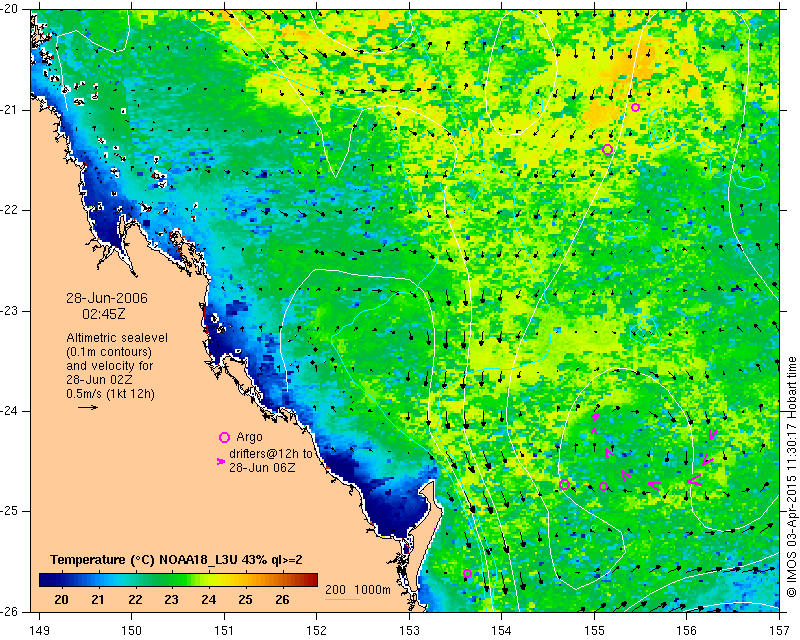This screenshot has width=800, height=640.
Task: Click the longitude axis label 157
Action: pyautogui.click(x=779, y=631)
